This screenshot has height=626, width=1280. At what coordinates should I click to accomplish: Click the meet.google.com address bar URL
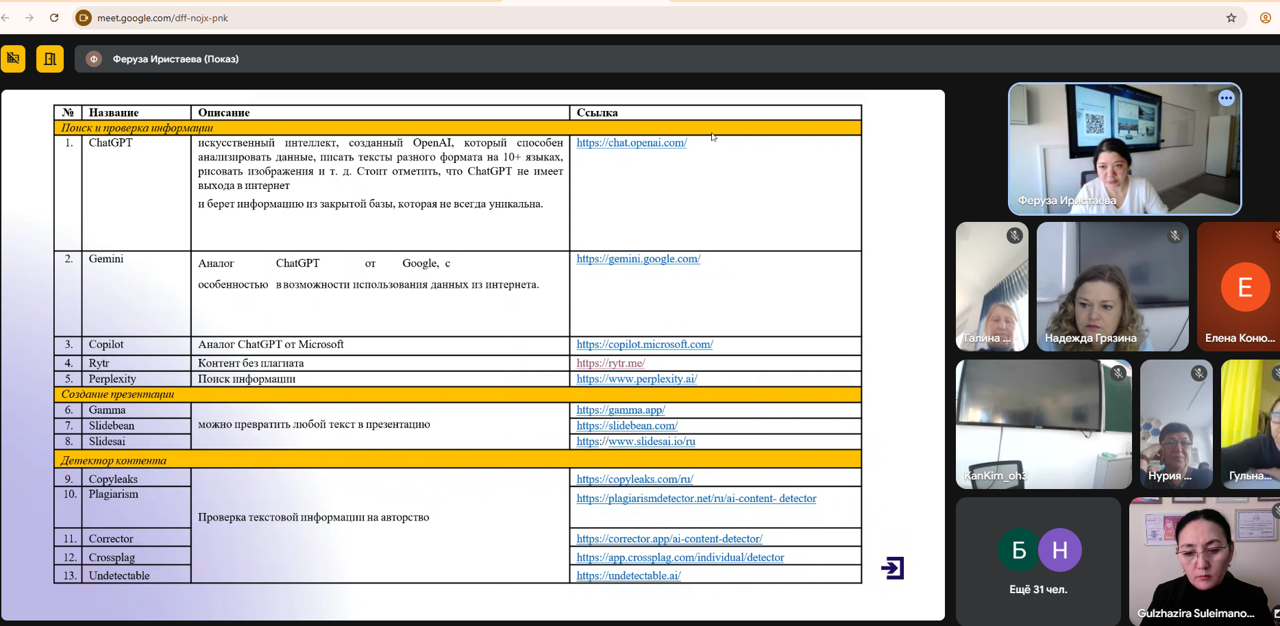tap(162, 18)
